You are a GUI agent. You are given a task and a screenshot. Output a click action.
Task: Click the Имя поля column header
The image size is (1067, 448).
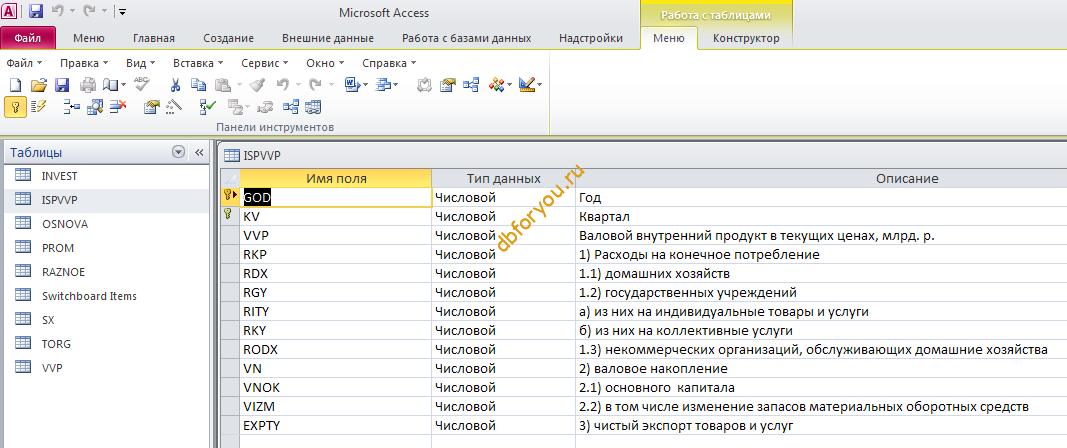pyautogui.click(x=336, y=179)
